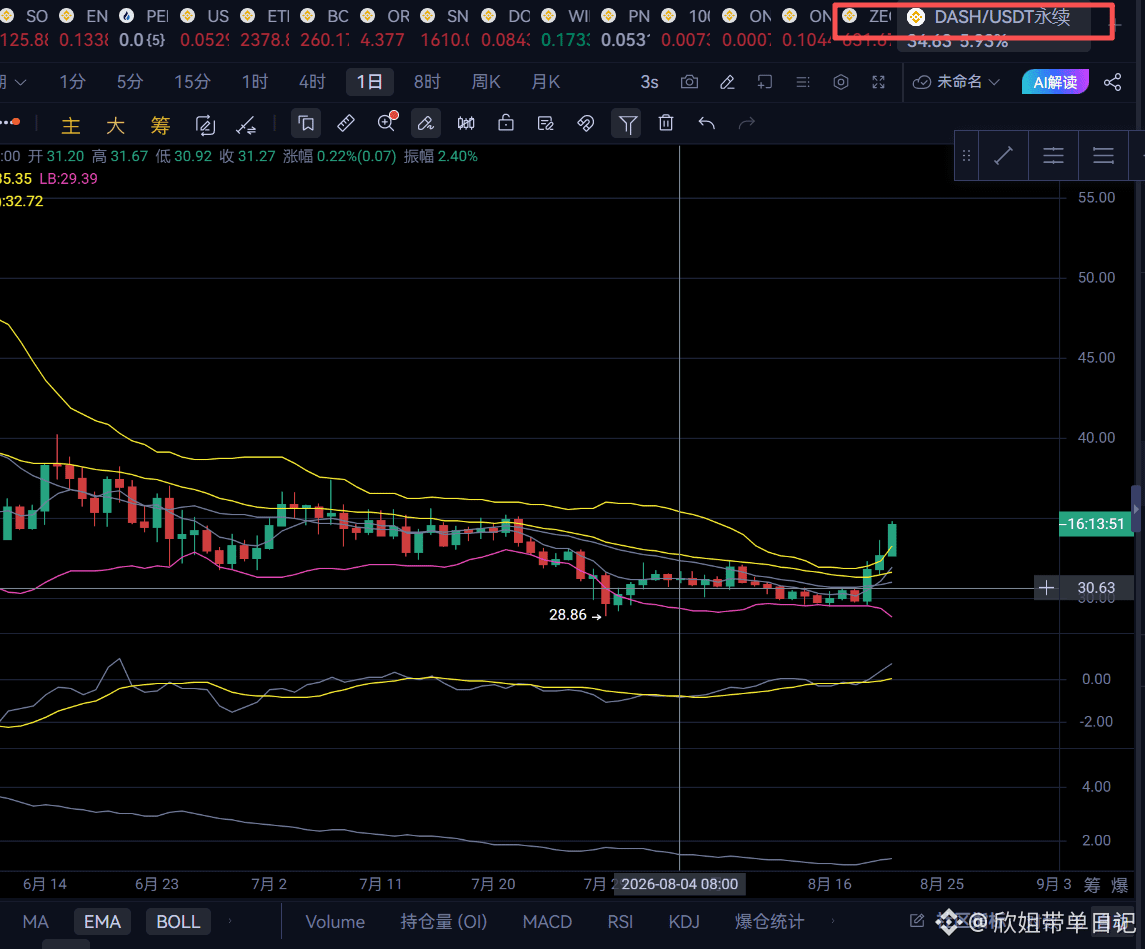1145x949 pixels.
Task: Expand the 未命名 layout dropdown
Action: [956, 82]
